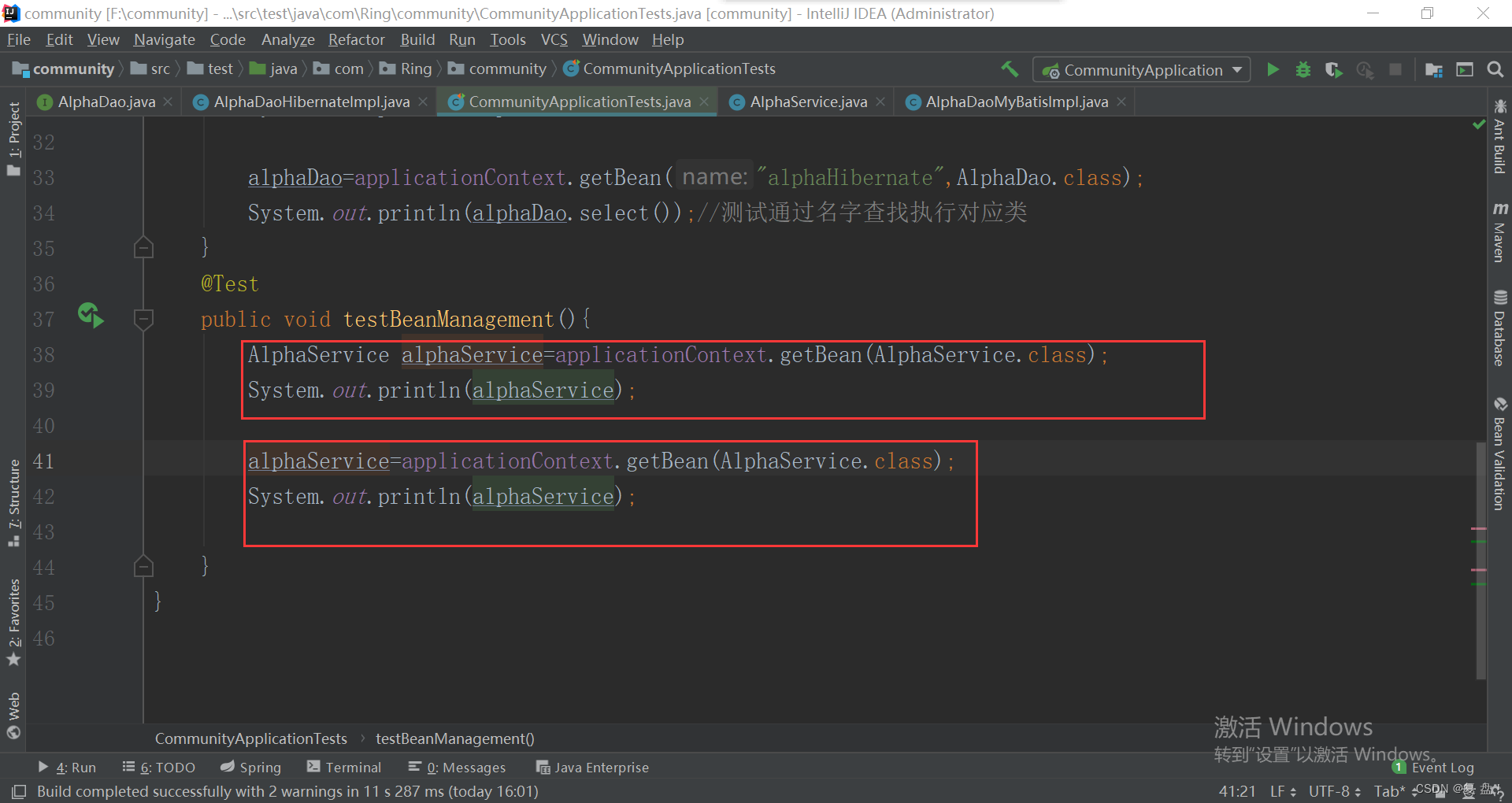The width and height of the screenshot is (1512, 803).
Task: Open the Database side panel
Action: 1499,328
